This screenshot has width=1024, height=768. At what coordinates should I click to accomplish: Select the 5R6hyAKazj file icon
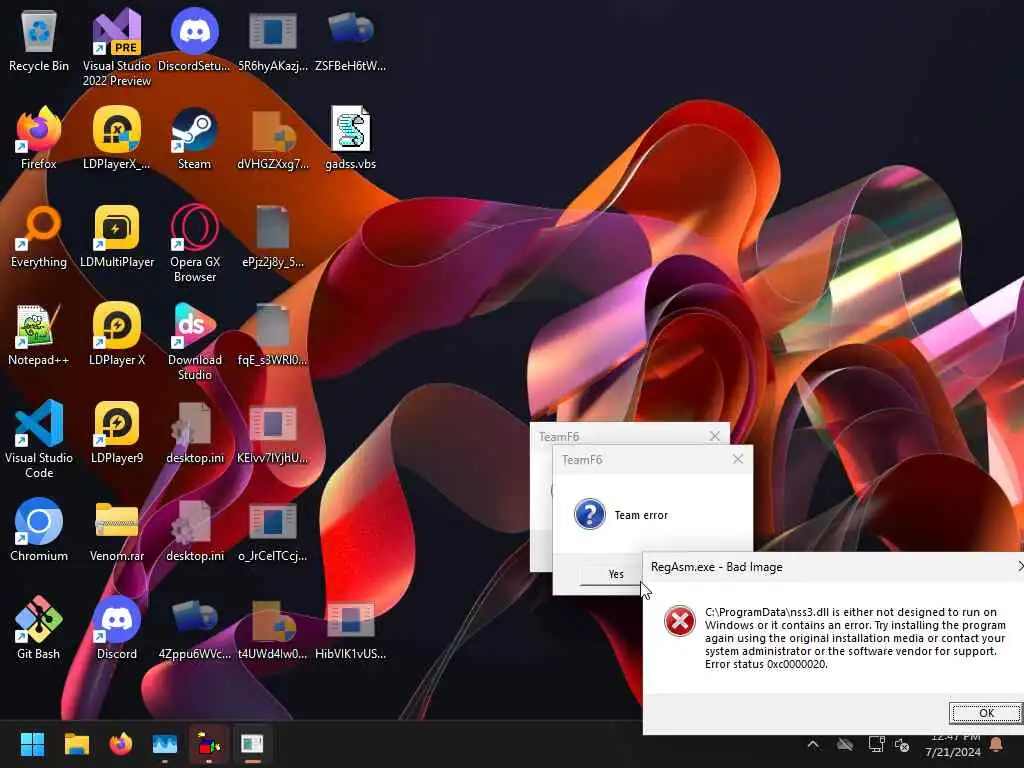point(273,41)
